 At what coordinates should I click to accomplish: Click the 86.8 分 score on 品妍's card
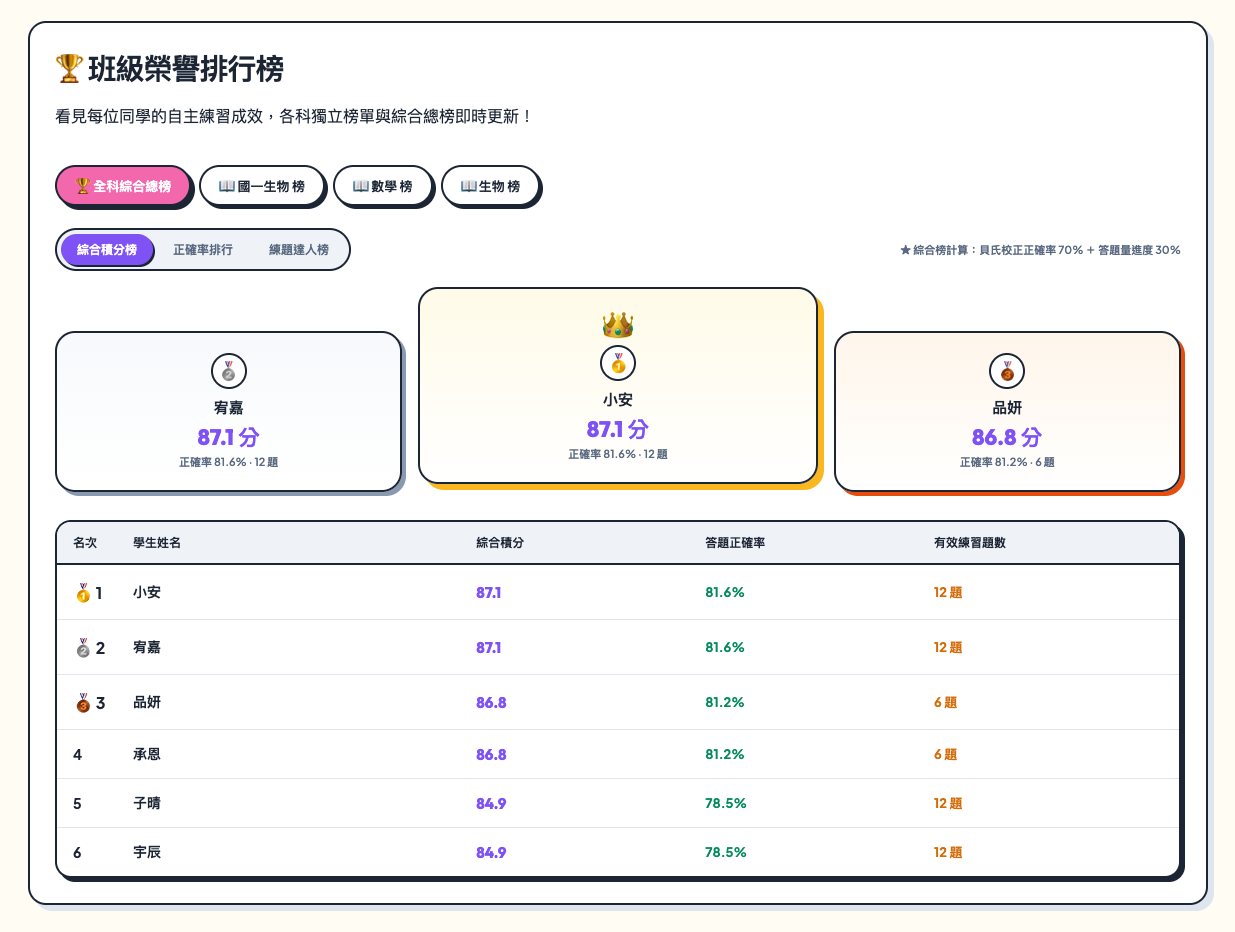(1007, 438)
